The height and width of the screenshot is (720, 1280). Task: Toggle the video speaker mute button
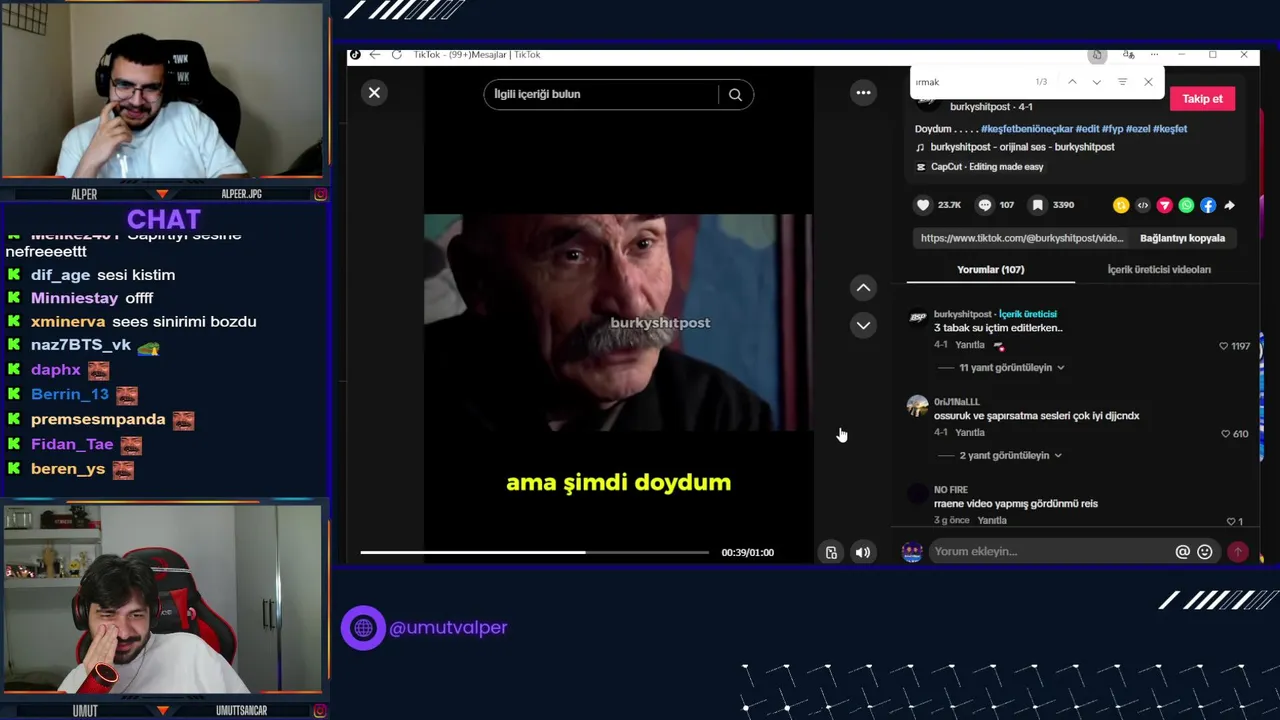[x=863, y=552]
